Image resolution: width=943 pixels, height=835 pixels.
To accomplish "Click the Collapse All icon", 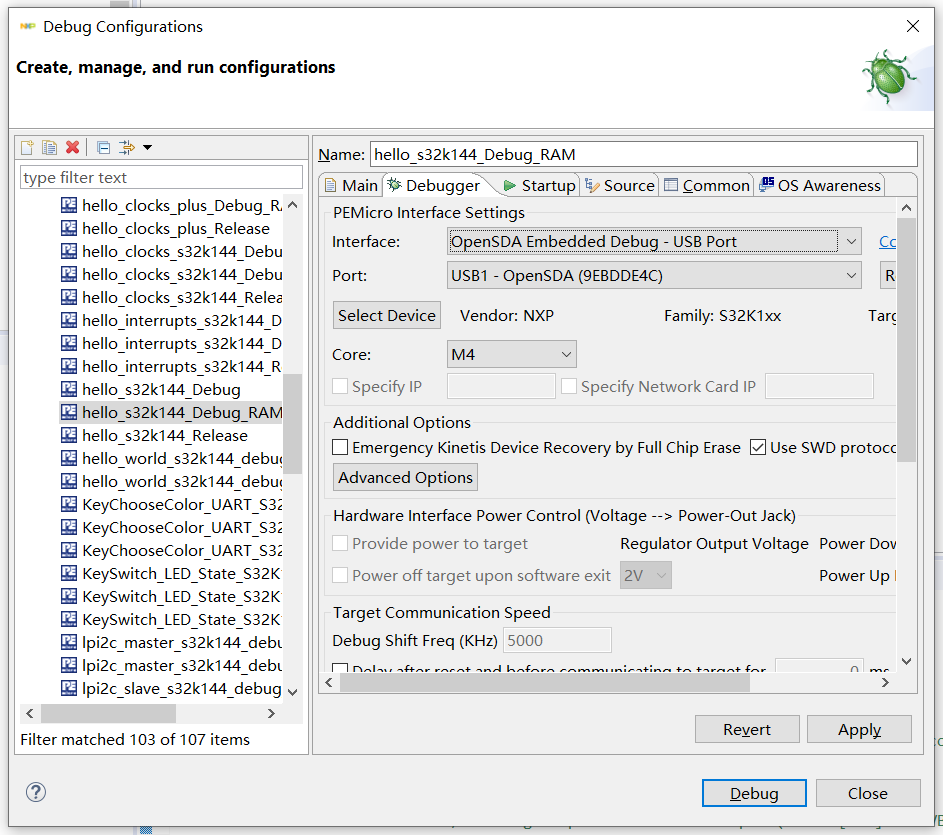I will click(103, 148).
